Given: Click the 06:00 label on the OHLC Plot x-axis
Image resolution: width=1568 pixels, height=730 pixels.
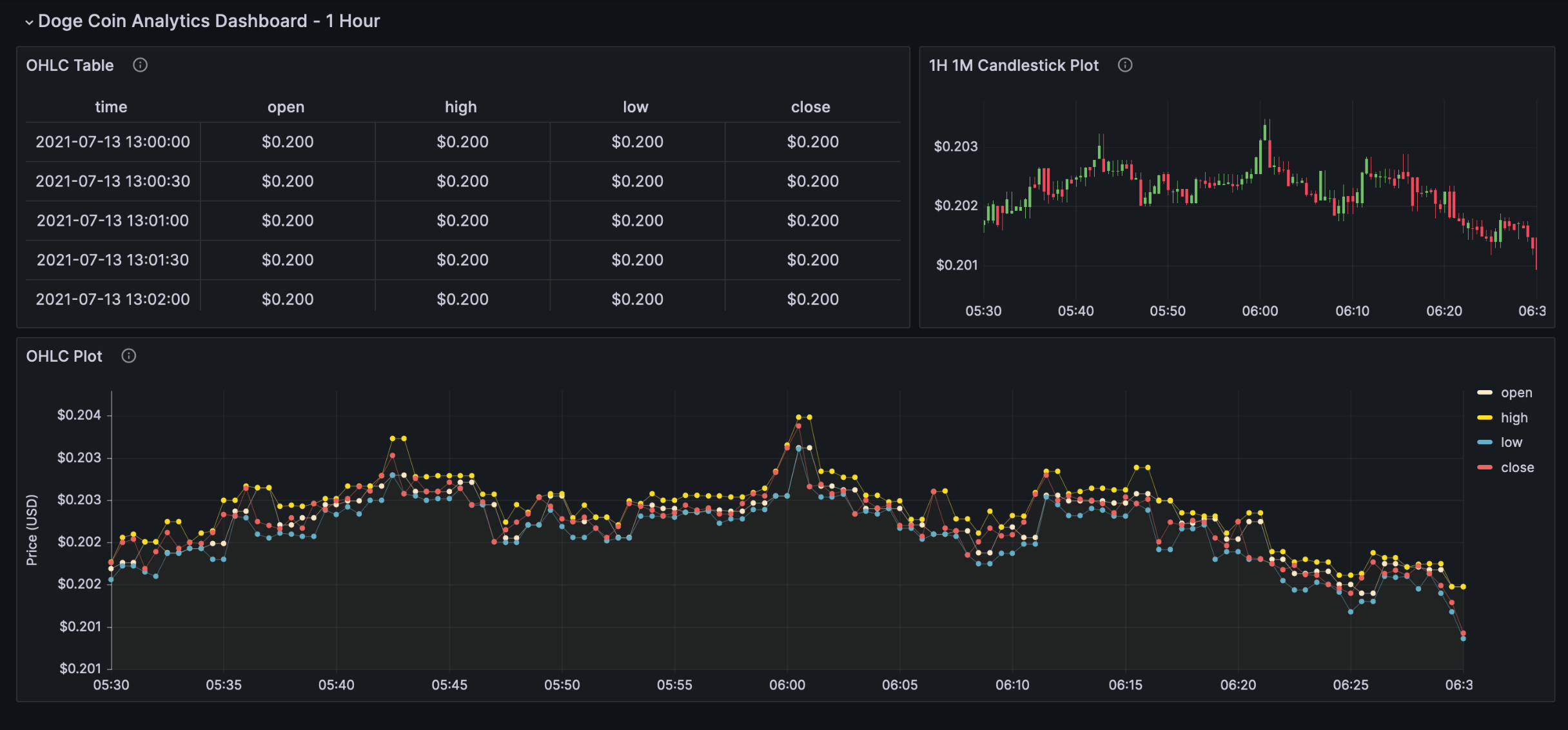Looking at the screenshot, I should point(787,685).
